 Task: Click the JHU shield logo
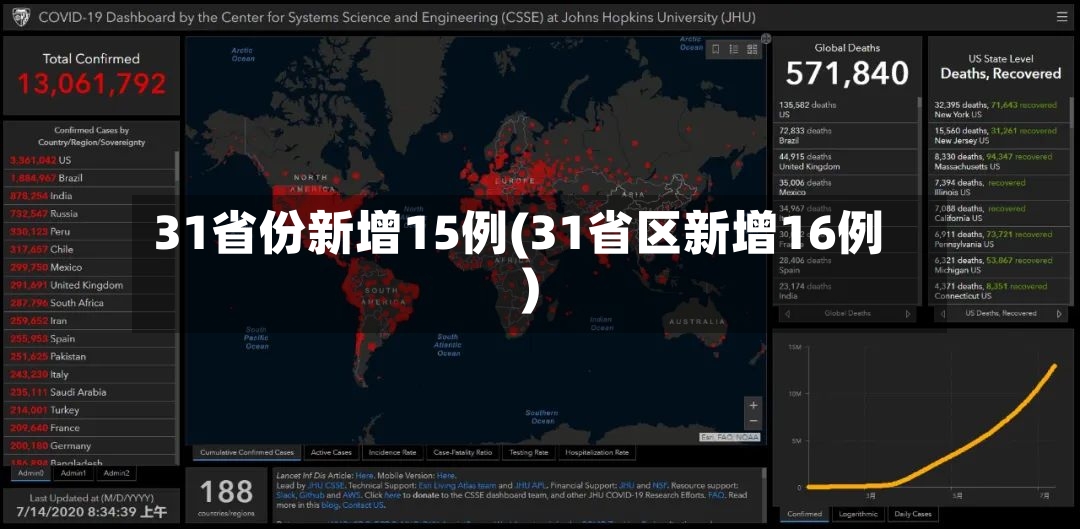coord(20,17)
